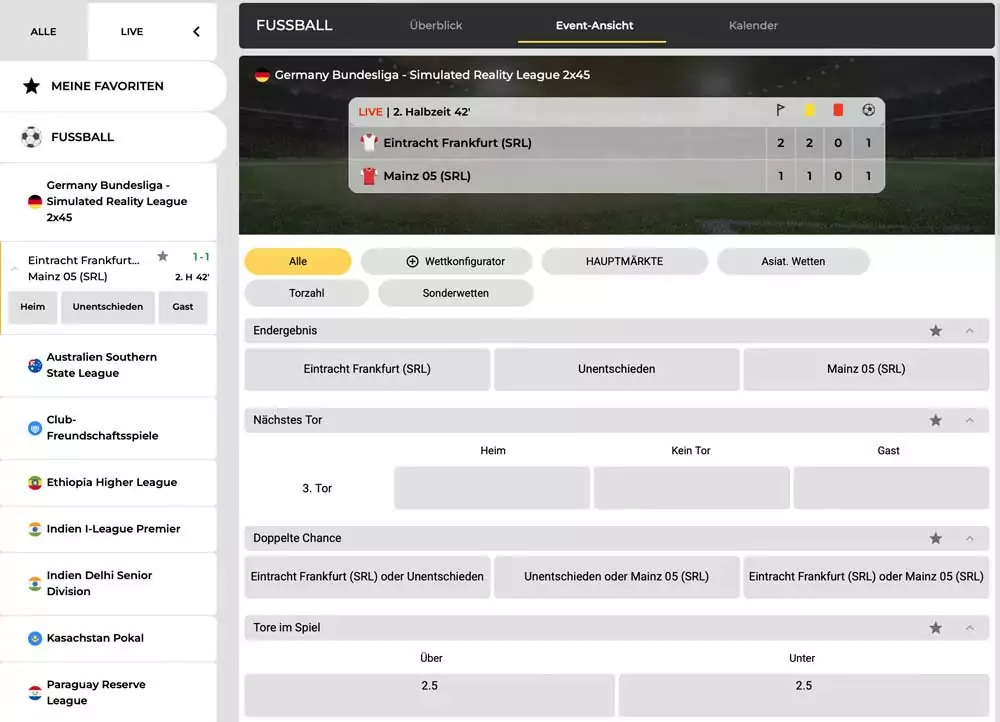This screenshot has width=1000, height=722.
Task: Bet Mainz 05 (SRL) in Endergebnis
Action: pyautogui.click(x=866, y=369)
